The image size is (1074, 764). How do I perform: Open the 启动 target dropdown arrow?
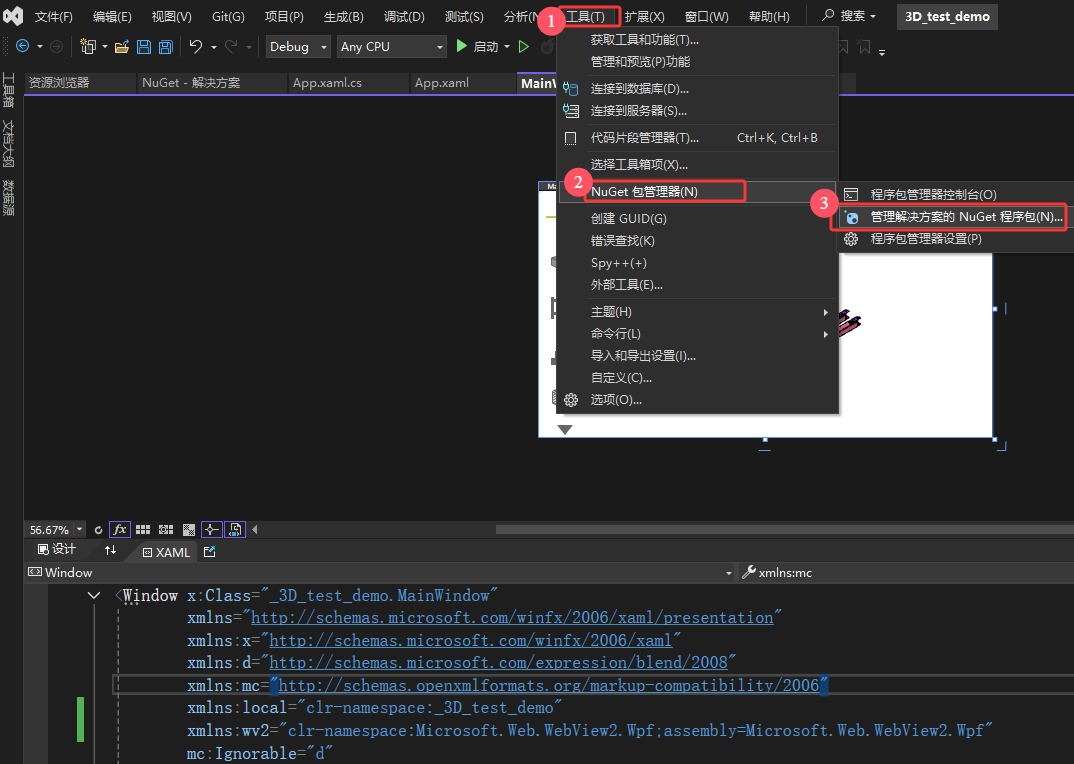(x=507, y=47)
